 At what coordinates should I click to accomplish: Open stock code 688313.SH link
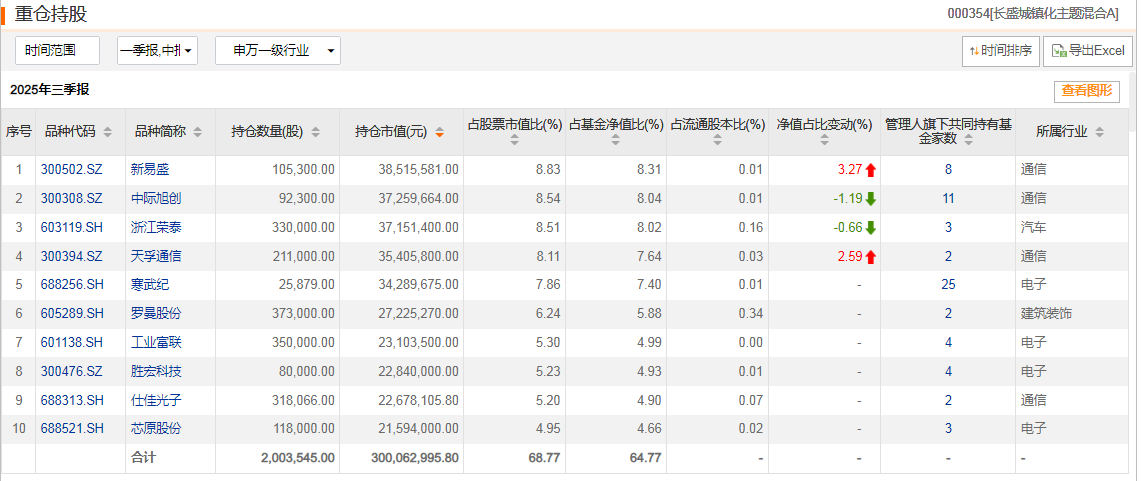pos(71,400)
